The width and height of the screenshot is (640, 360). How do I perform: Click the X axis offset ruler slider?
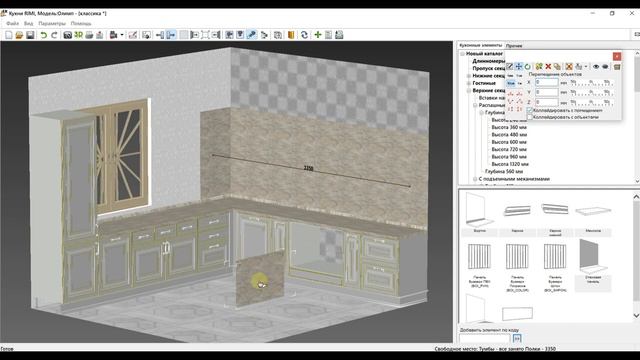click(591, 83)
